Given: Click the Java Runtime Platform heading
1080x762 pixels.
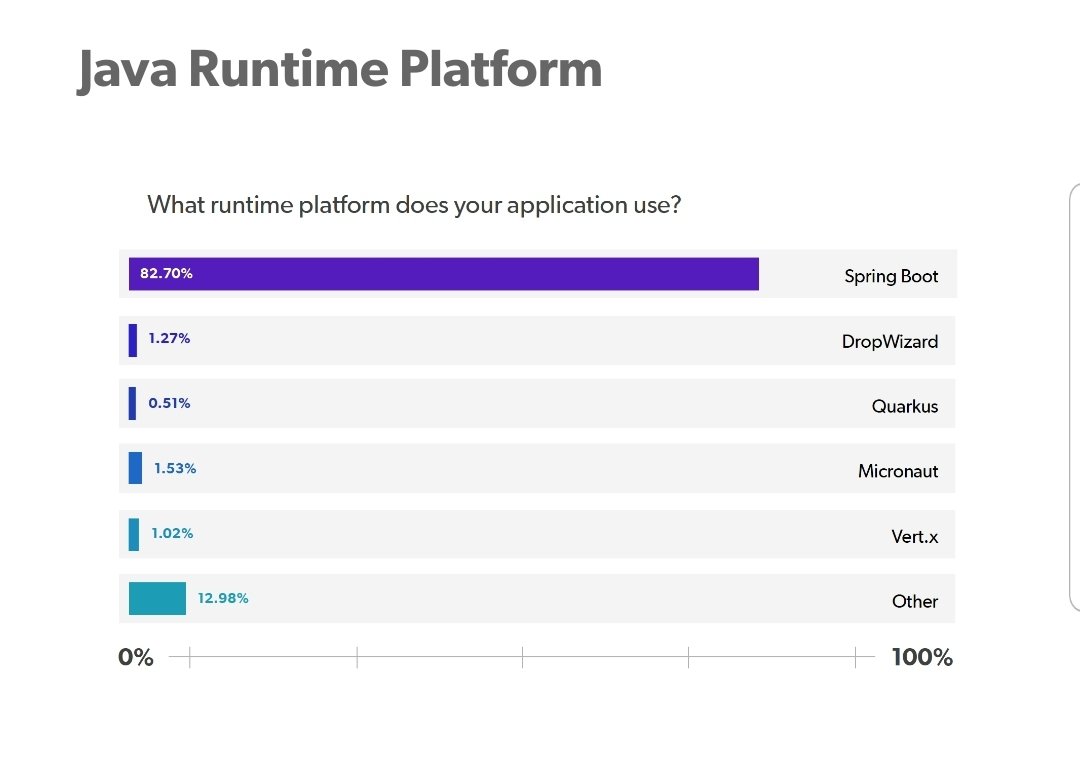Looking at the screenshot, I should [x=340, y=70].
